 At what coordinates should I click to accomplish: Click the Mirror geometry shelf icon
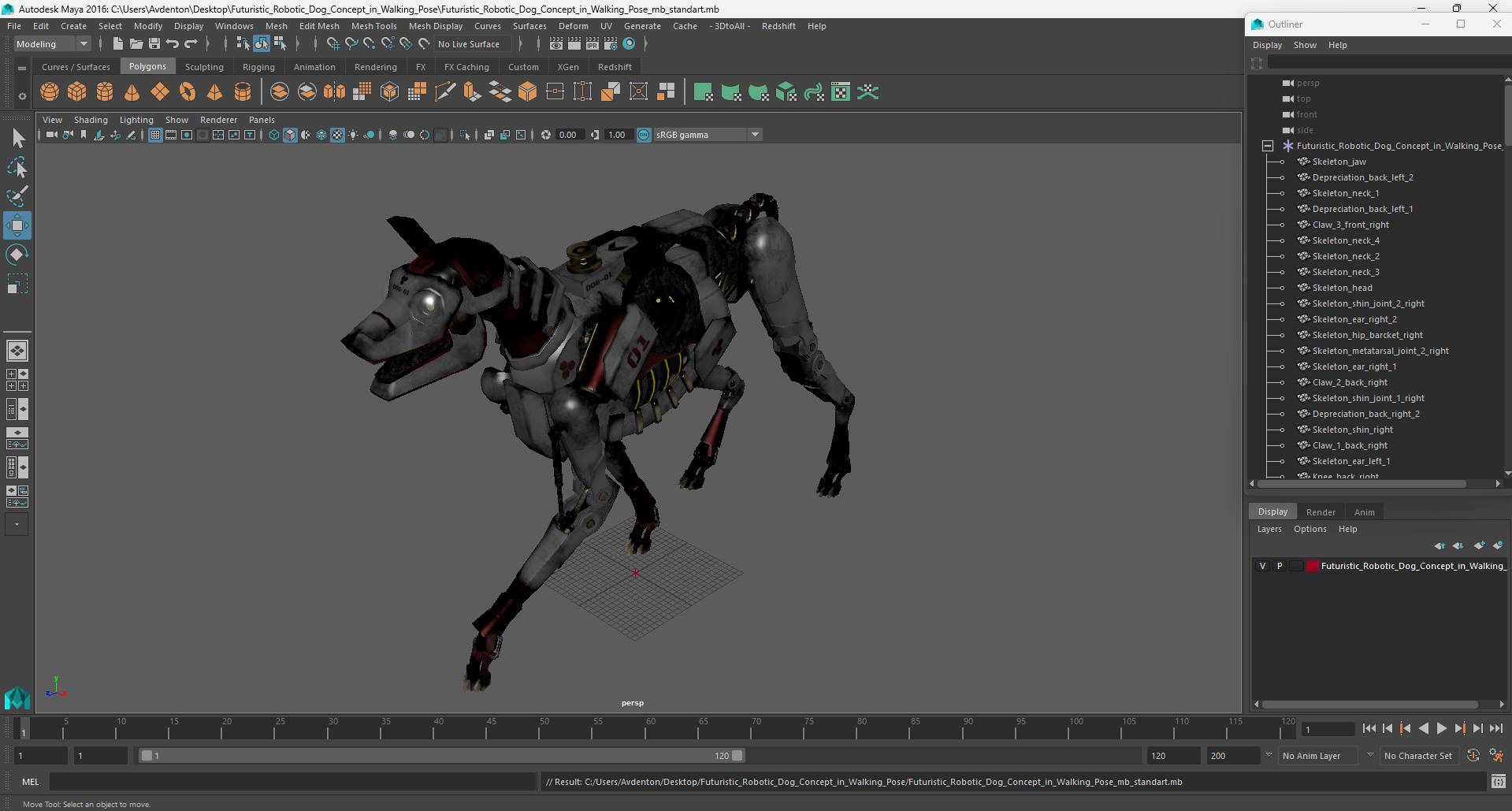tap(335, 92)
